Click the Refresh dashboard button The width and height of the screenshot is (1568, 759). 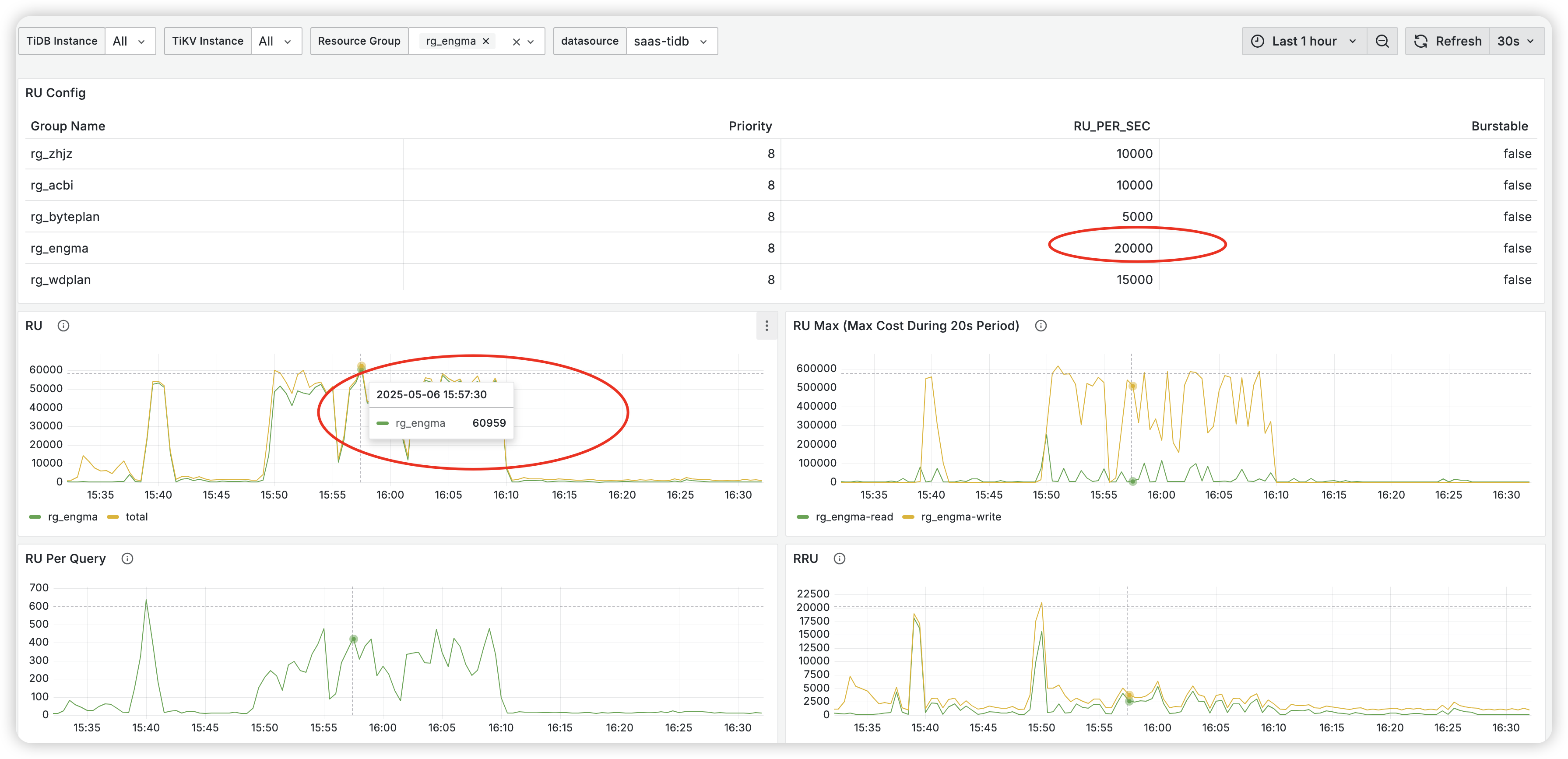(x=1448, y=42)
